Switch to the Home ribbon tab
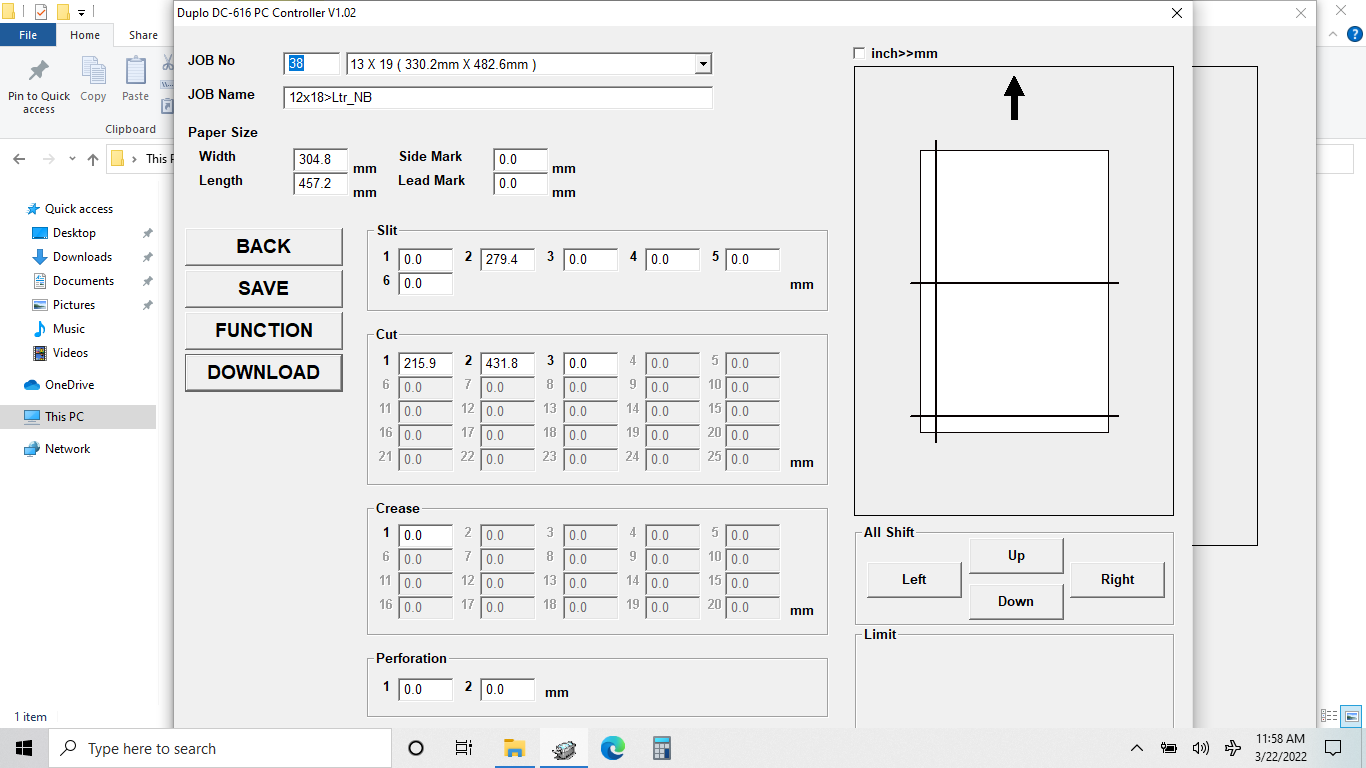 [85, 35]
